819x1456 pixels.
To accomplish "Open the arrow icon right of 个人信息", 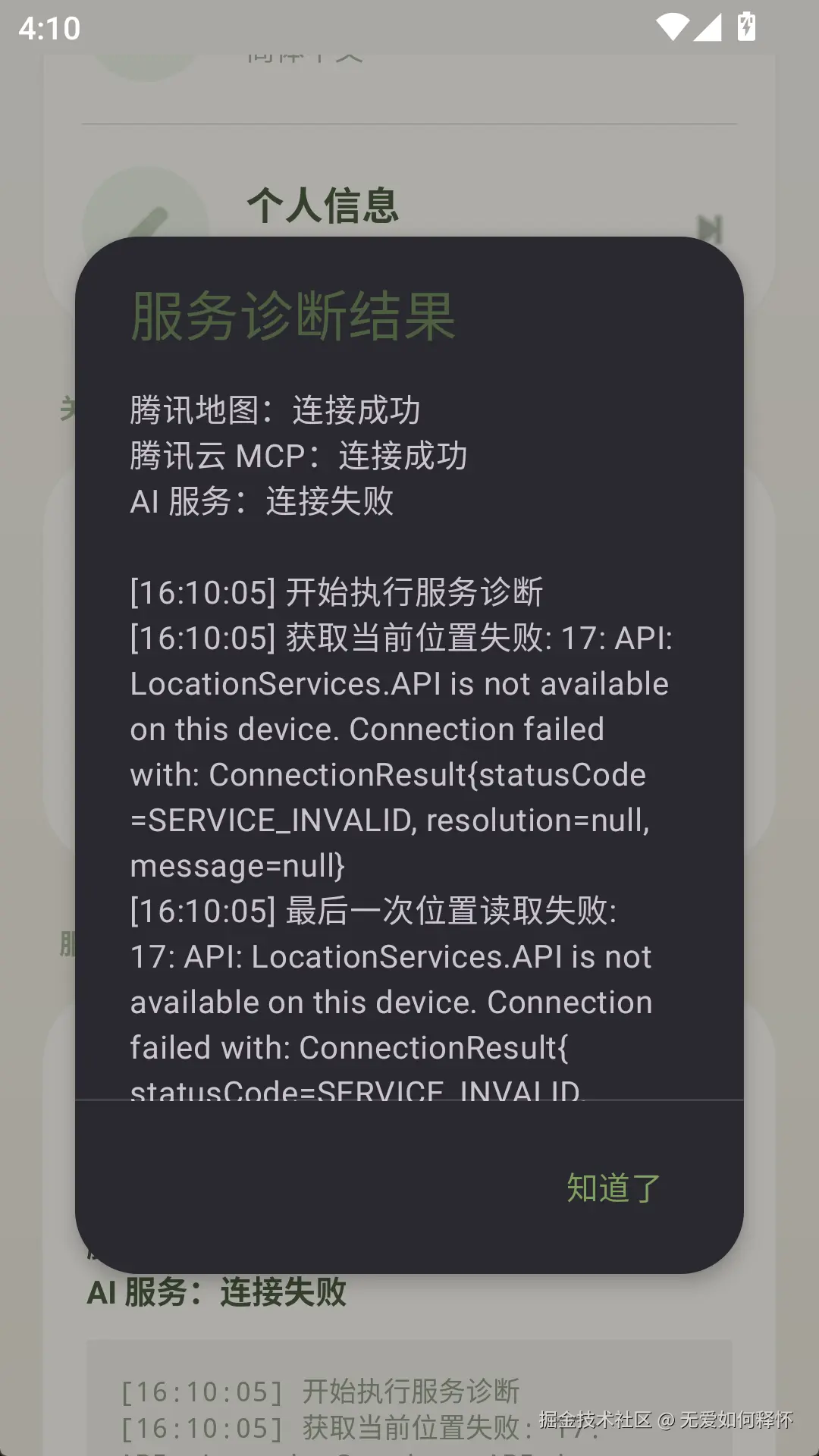I will (710, 229).
